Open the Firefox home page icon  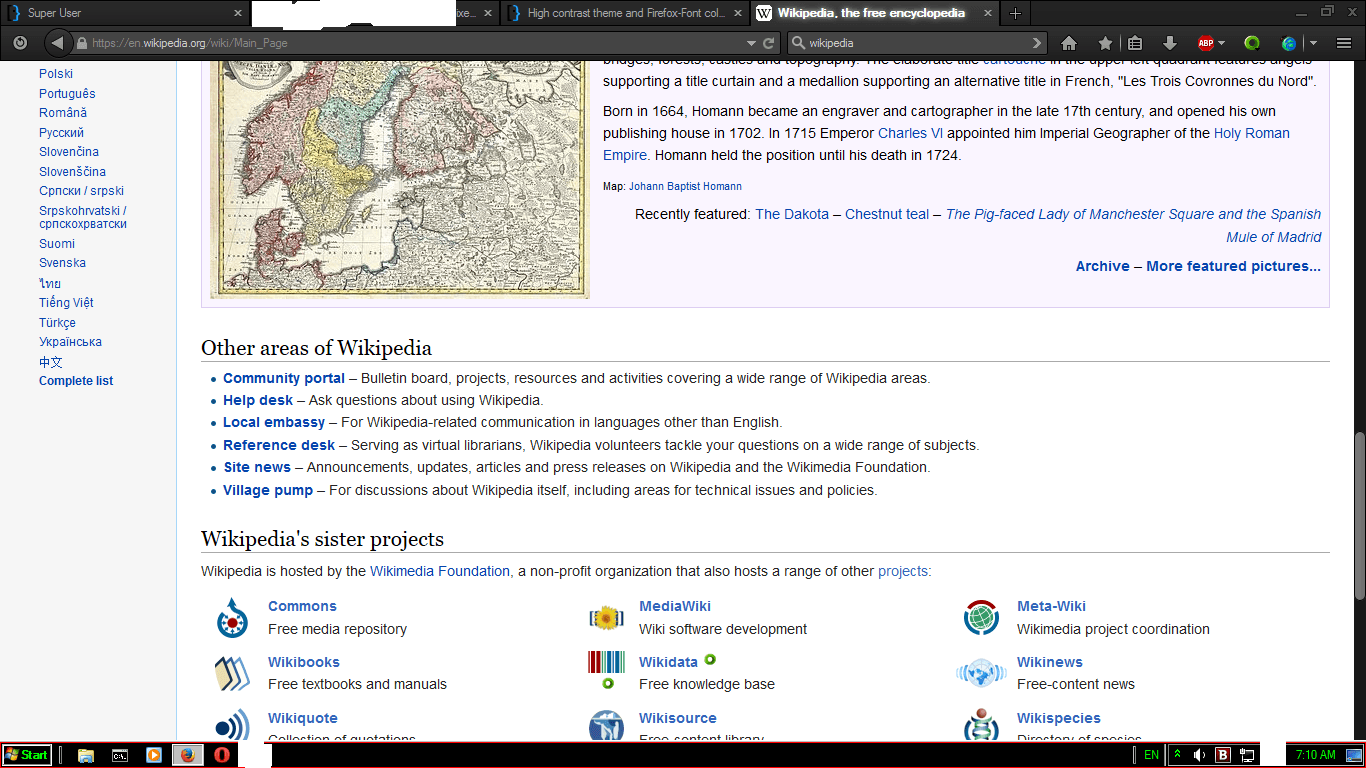(1069, 43)
